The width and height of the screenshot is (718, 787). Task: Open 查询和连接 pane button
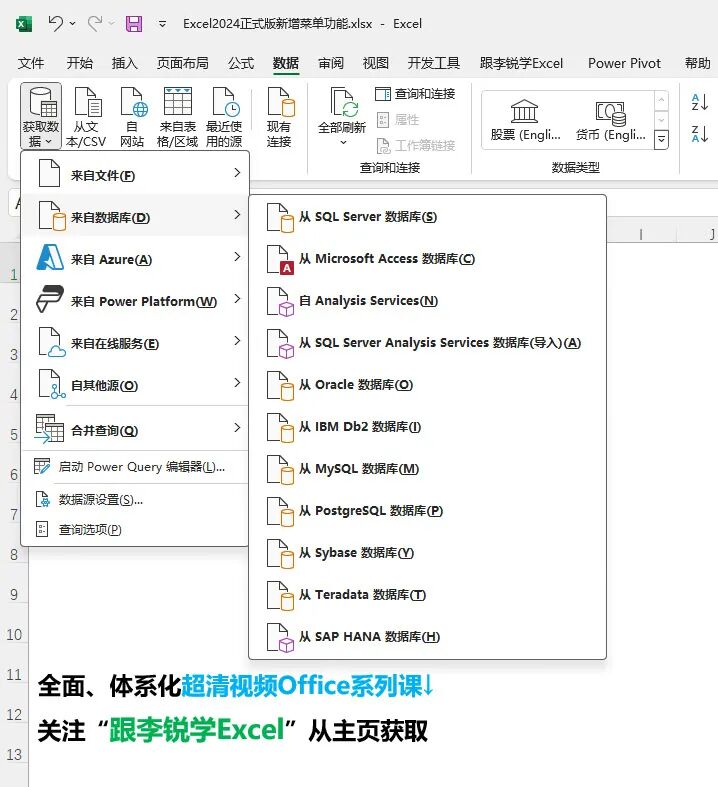click(415, 94)
